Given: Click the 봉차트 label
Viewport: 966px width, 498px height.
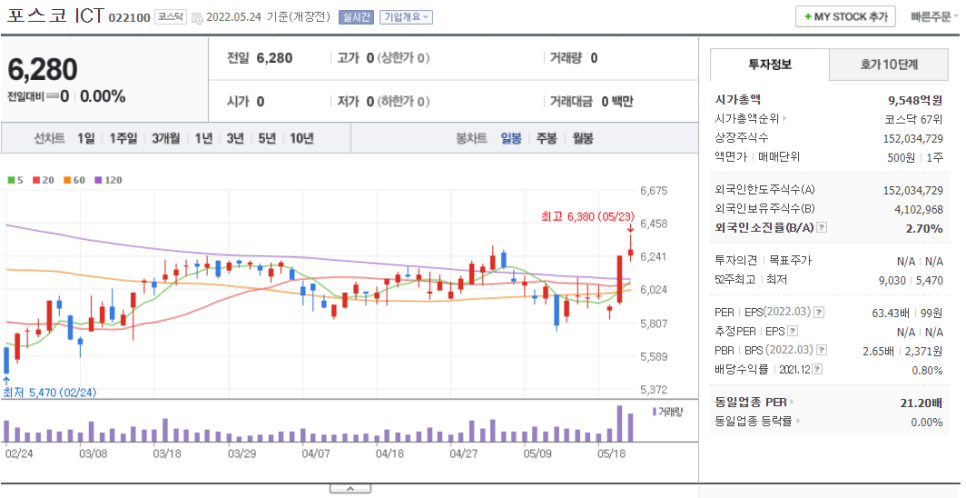Looking at the screenshot, I should (x=472, y=138).
